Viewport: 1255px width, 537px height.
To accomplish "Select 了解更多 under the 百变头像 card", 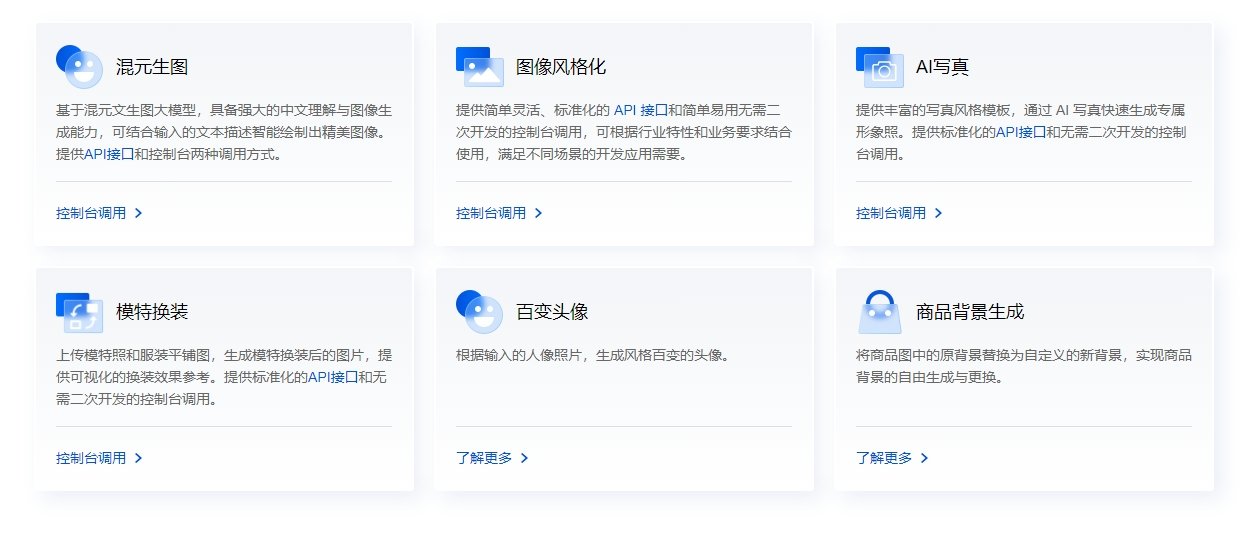I will [x=484, y=458].
